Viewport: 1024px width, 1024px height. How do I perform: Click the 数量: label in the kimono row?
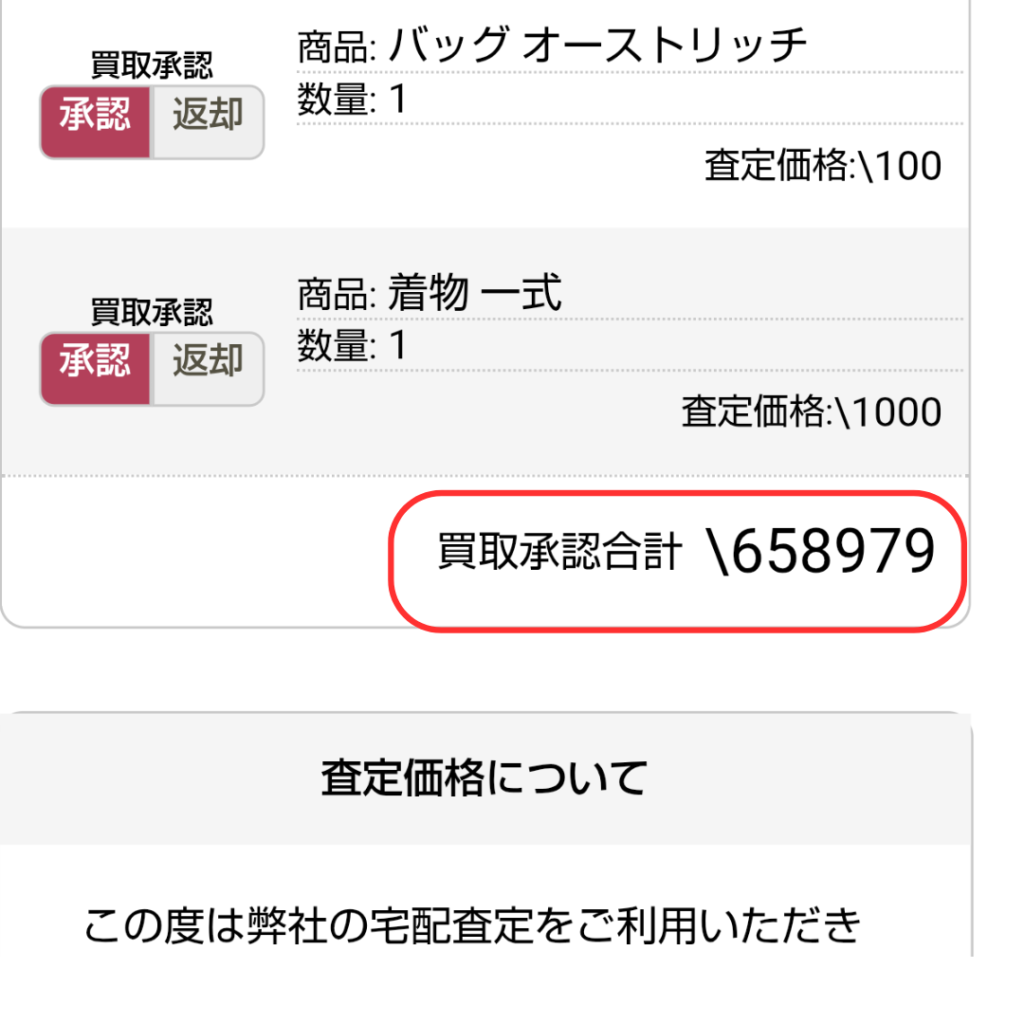[337, 345]
